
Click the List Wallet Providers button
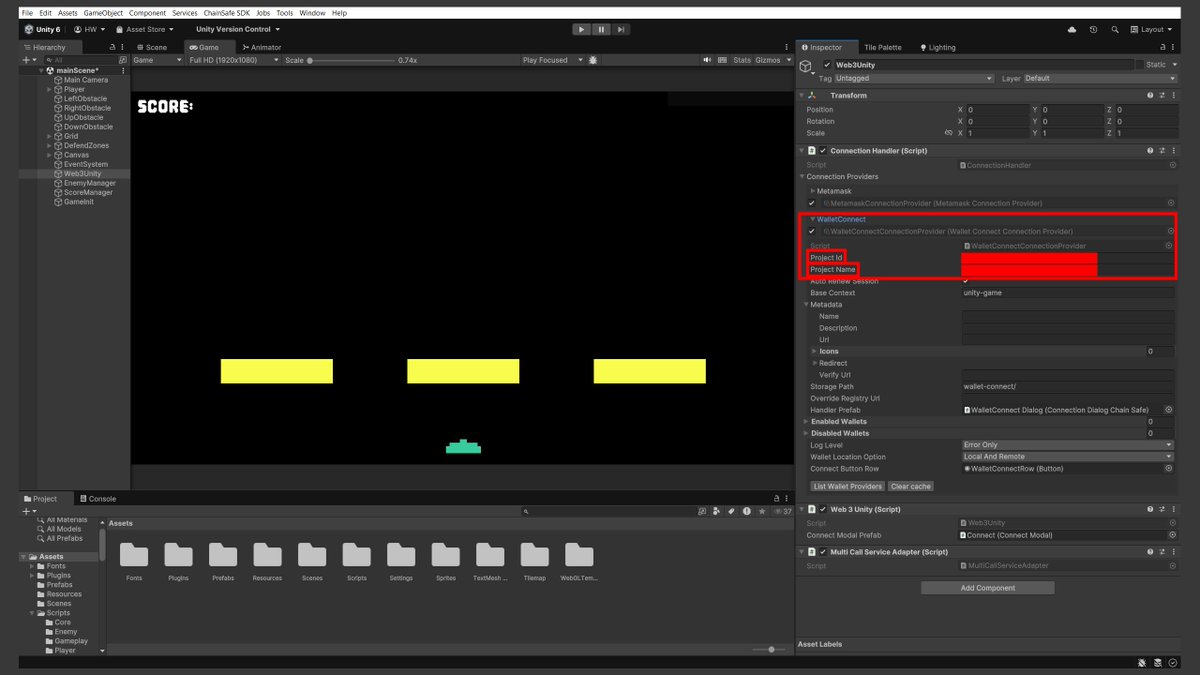pos(848,486)
